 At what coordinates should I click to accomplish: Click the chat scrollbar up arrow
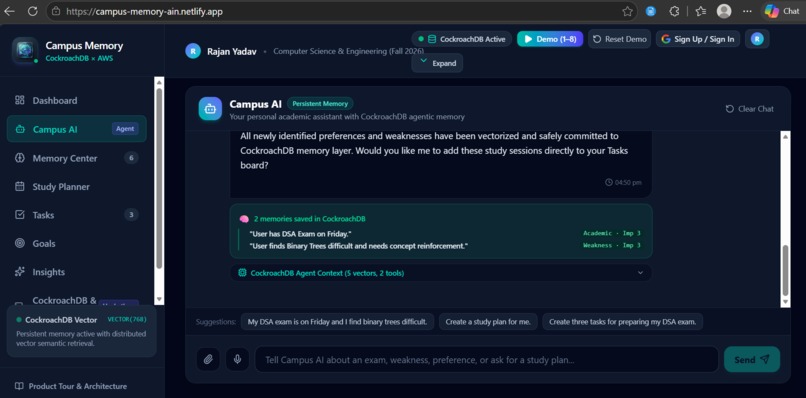point(785,136)
